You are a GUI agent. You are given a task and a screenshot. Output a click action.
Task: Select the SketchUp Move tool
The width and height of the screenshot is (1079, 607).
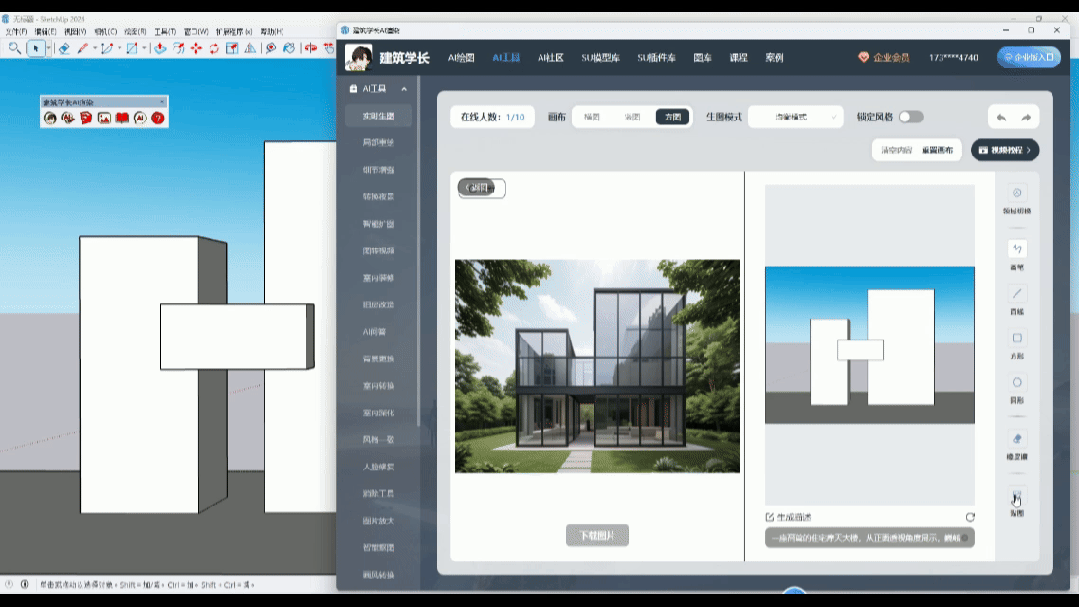[196, 48]
